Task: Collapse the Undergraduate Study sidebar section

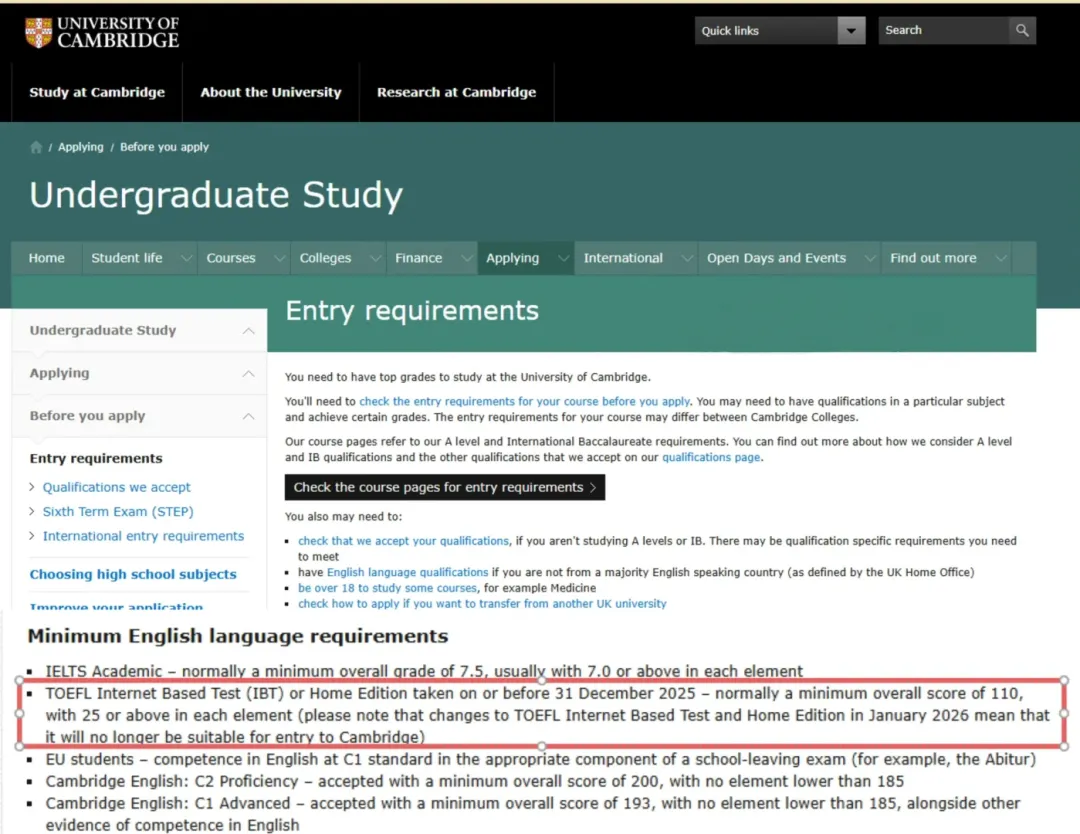Action: pos(248,331)
